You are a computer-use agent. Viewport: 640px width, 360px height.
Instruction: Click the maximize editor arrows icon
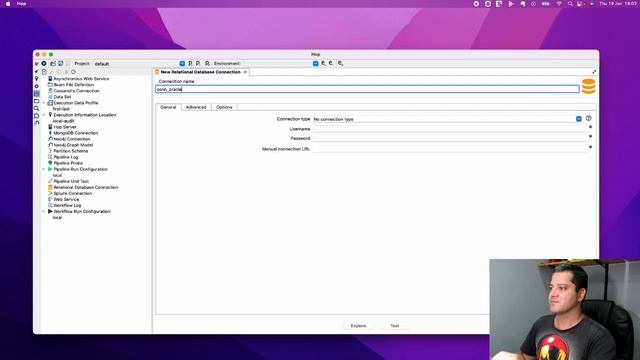pyautogui.click(x=594, y=72)
